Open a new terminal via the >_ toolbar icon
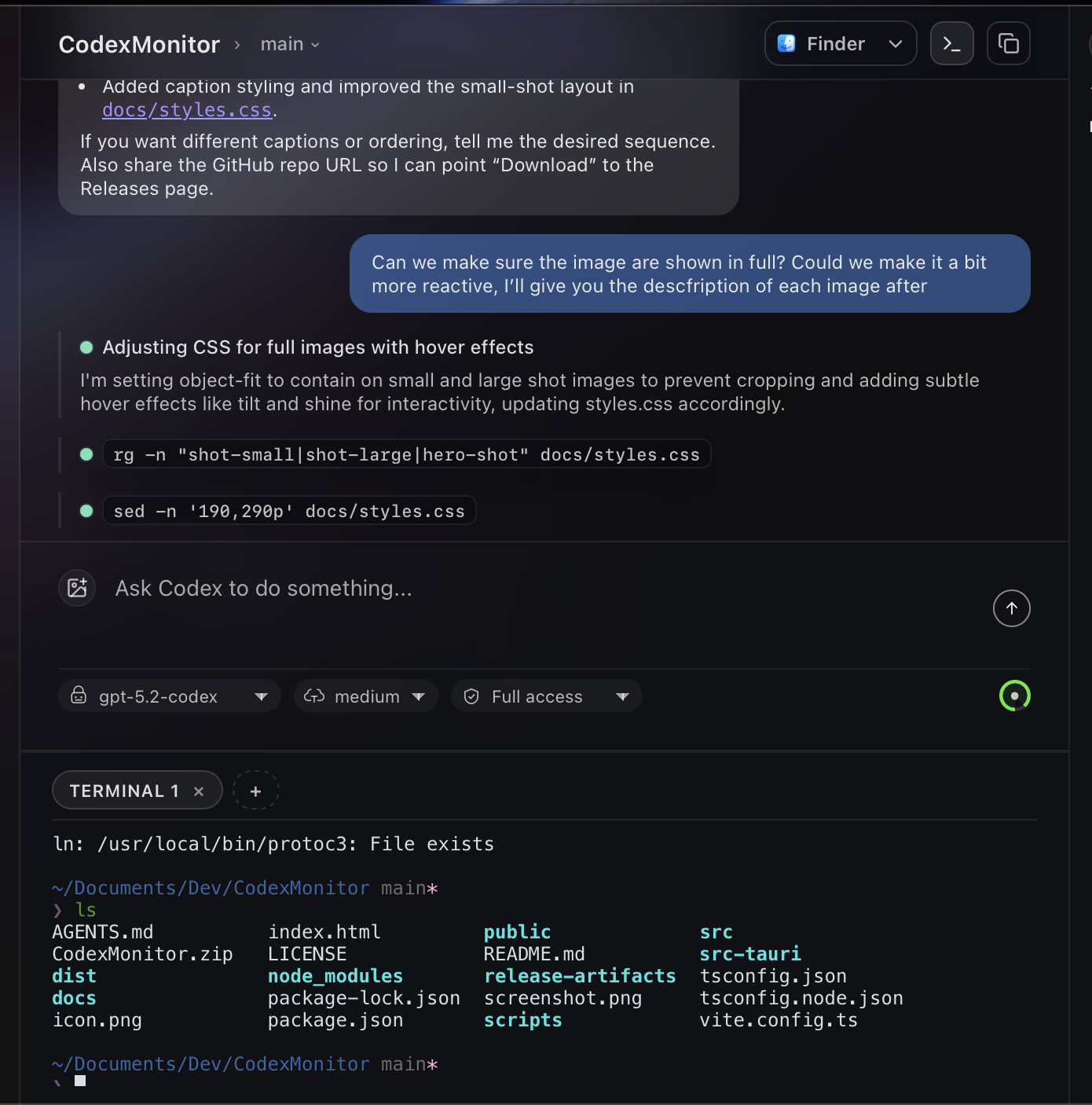 pos(951,43)
